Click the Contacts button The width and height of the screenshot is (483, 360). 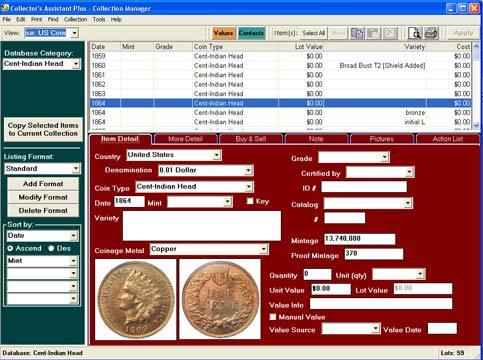coord(251,33)
